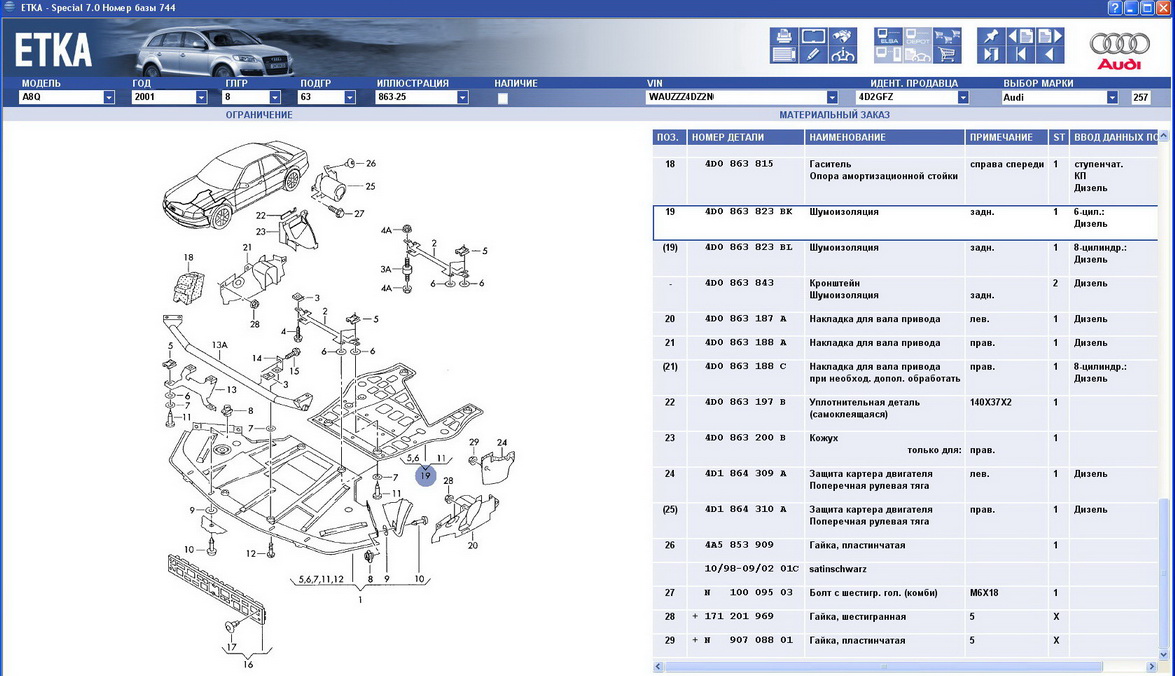Open the ВЫБОР МАРКИ dropdown showing Audi

(1112, 98)
